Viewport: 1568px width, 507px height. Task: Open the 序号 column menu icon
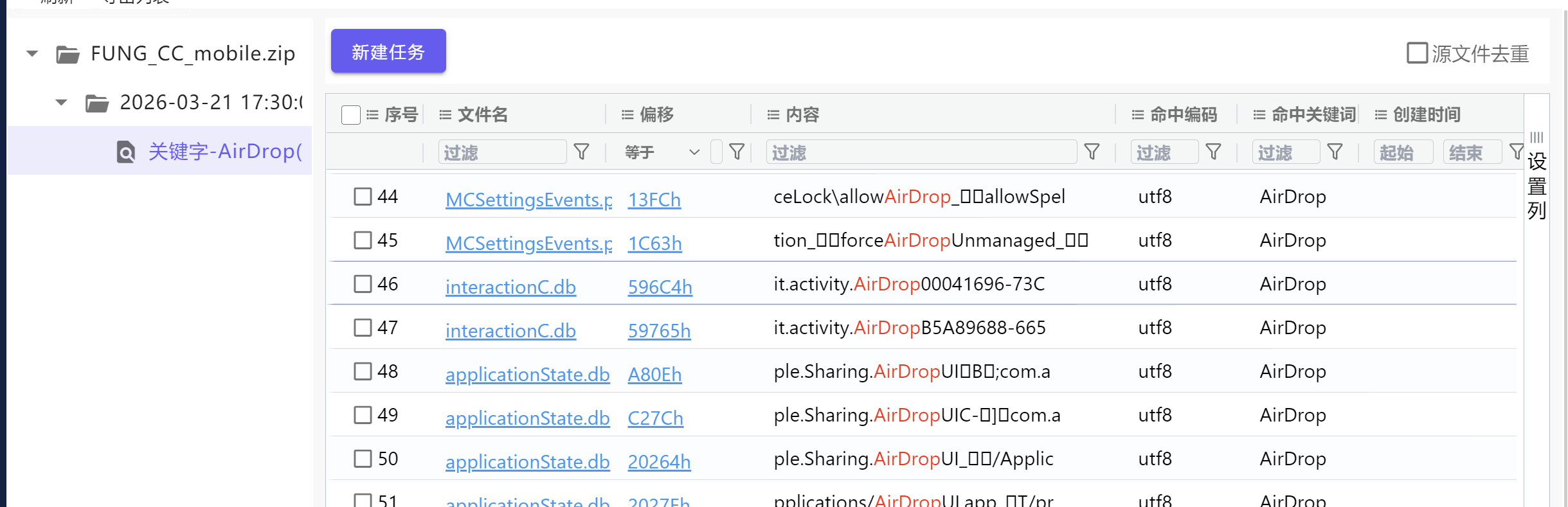click(372, 115)
